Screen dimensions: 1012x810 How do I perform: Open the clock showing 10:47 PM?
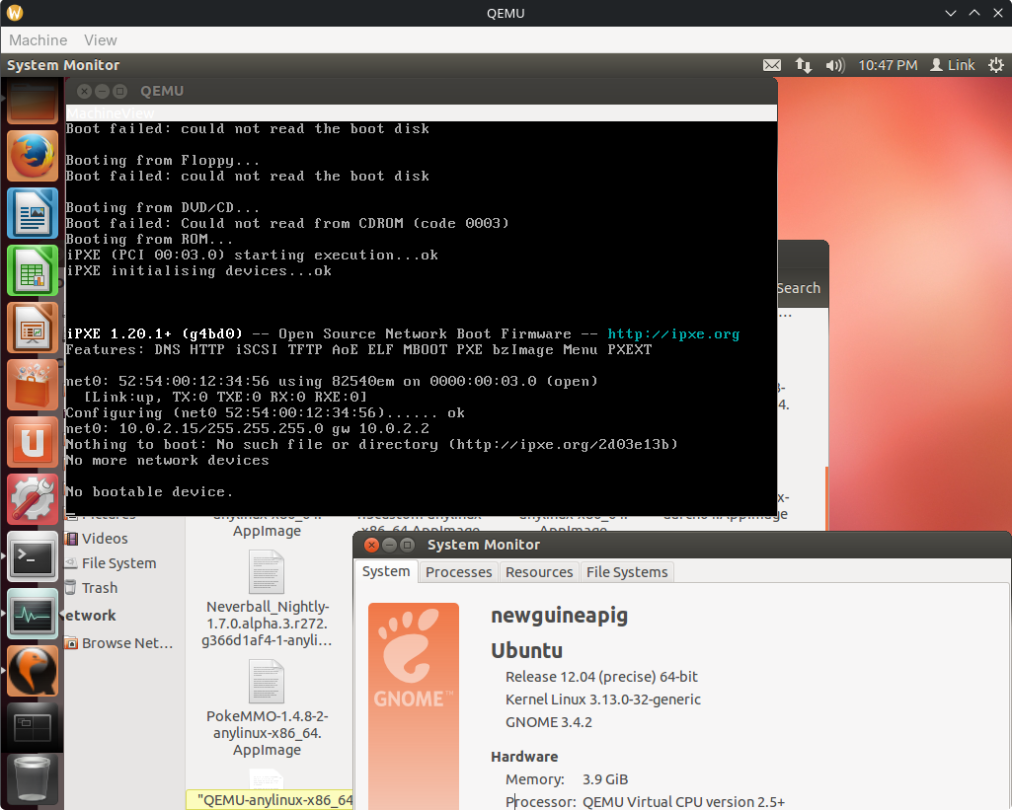point(887,65)
